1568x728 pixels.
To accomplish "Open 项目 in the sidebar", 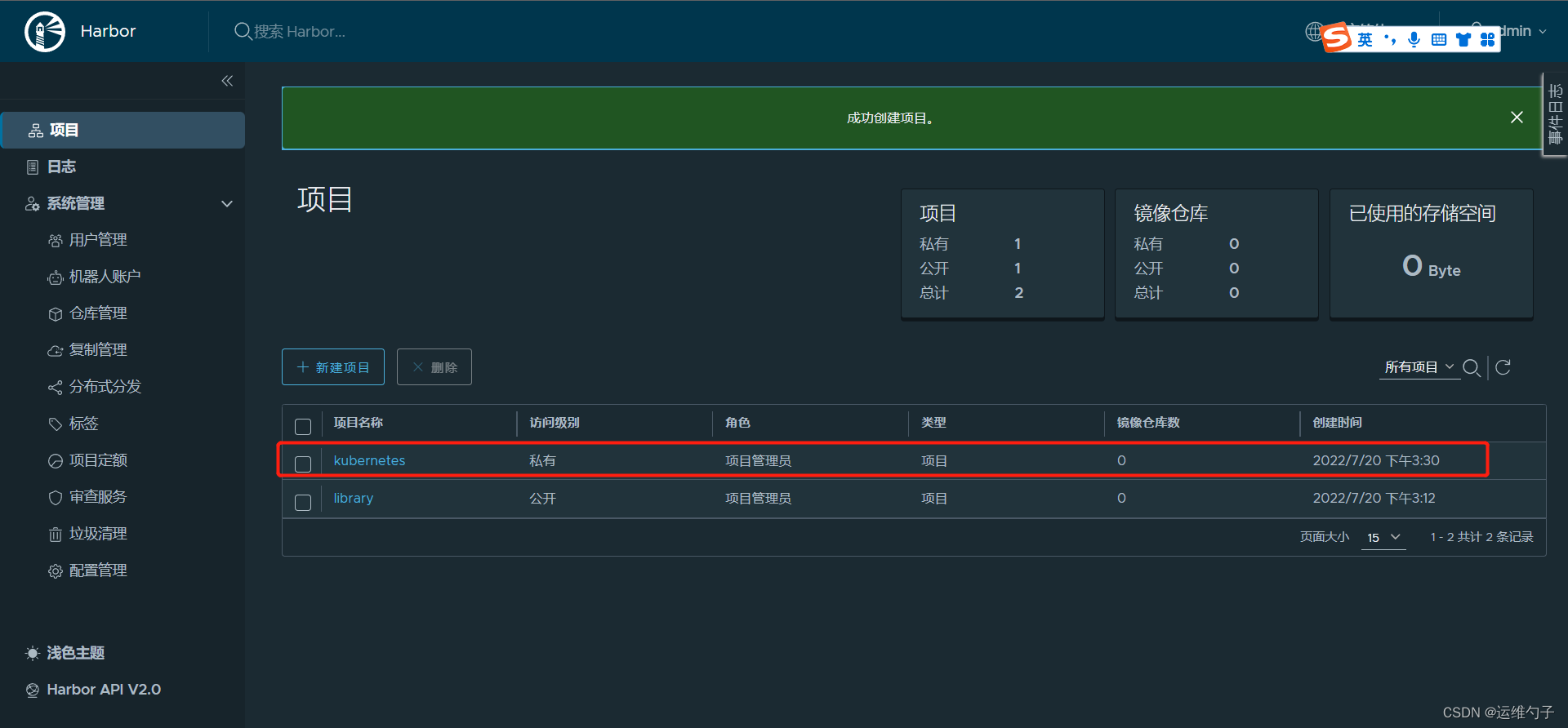I will [122, 130].
